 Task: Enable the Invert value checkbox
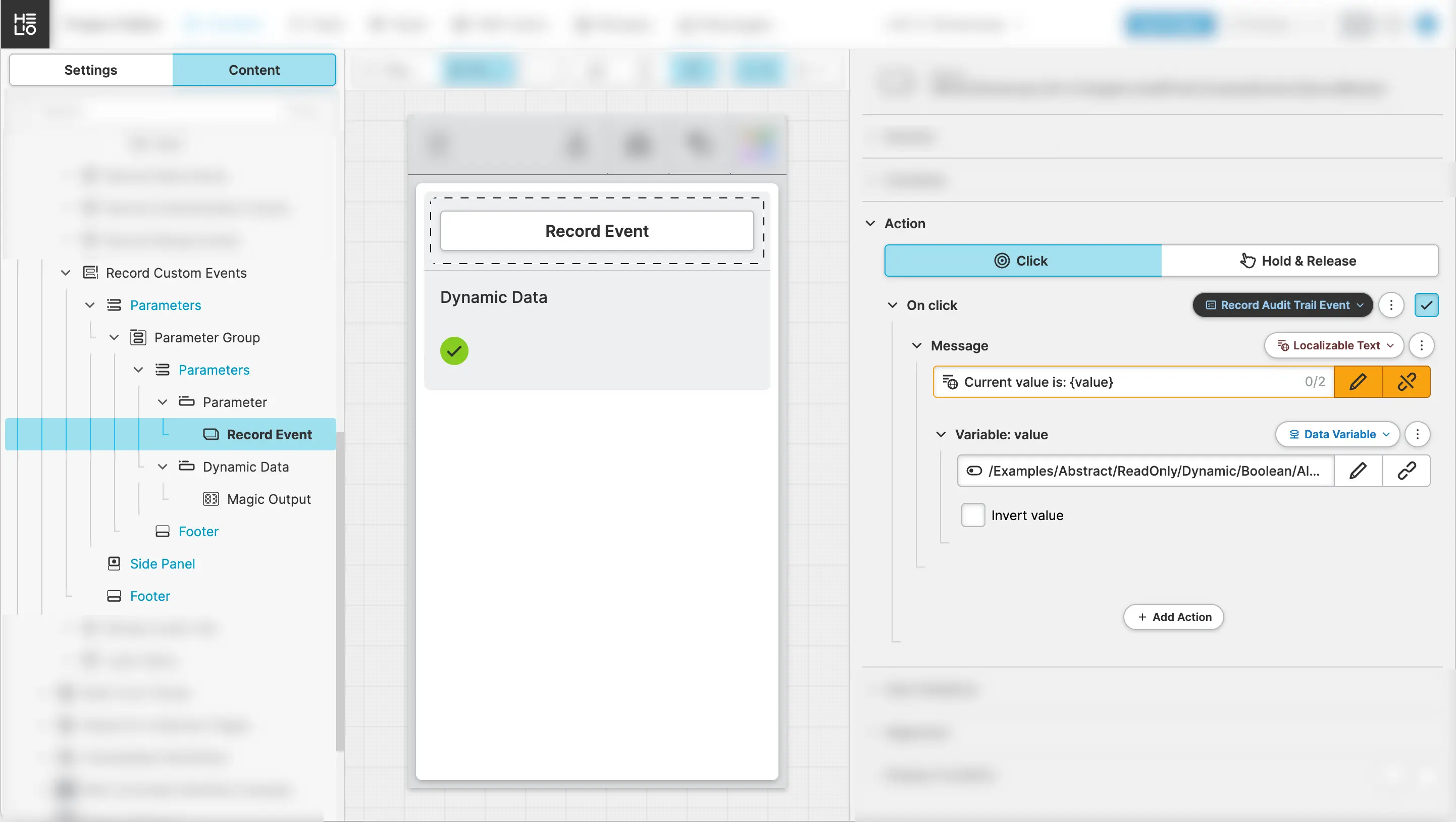[973, 515]
